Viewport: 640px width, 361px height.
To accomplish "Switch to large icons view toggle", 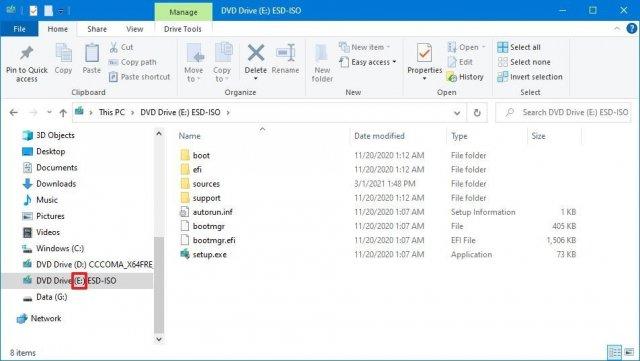I will [630, 352].
